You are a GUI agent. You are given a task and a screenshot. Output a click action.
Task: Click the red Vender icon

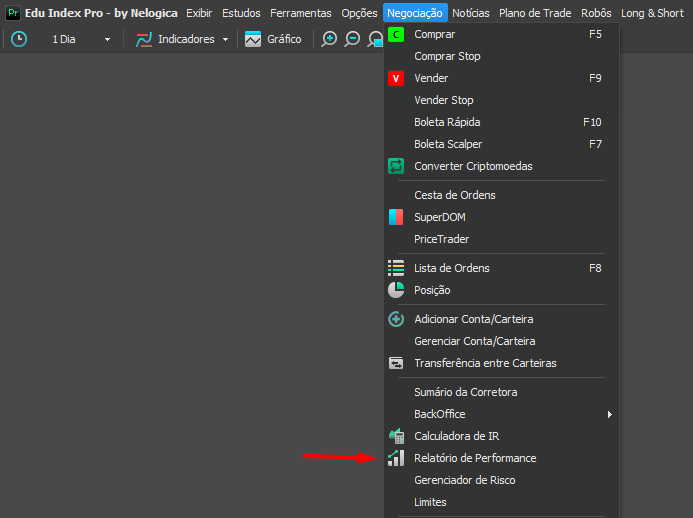[x=396, y=78]
